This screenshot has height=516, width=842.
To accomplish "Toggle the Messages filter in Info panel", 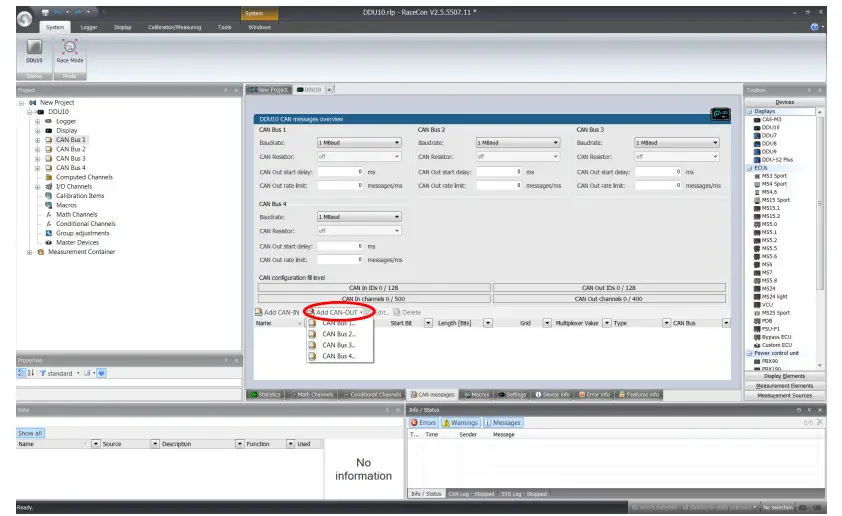I will click(x=503, y=423).
